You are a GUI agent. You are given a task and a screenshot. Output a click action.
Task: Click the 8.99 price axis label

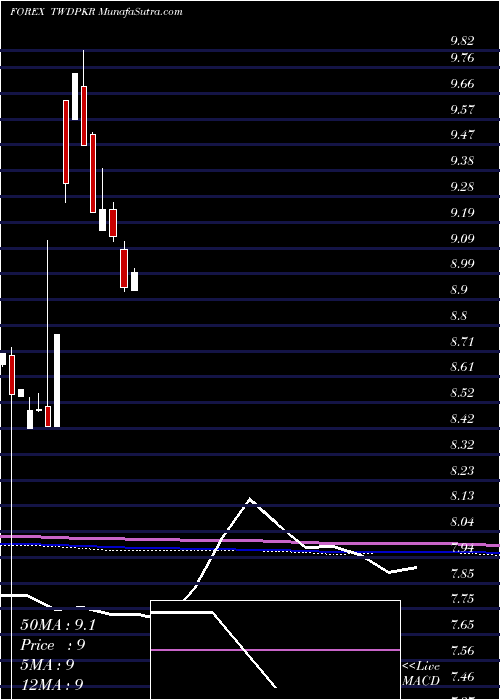(462, 264)
